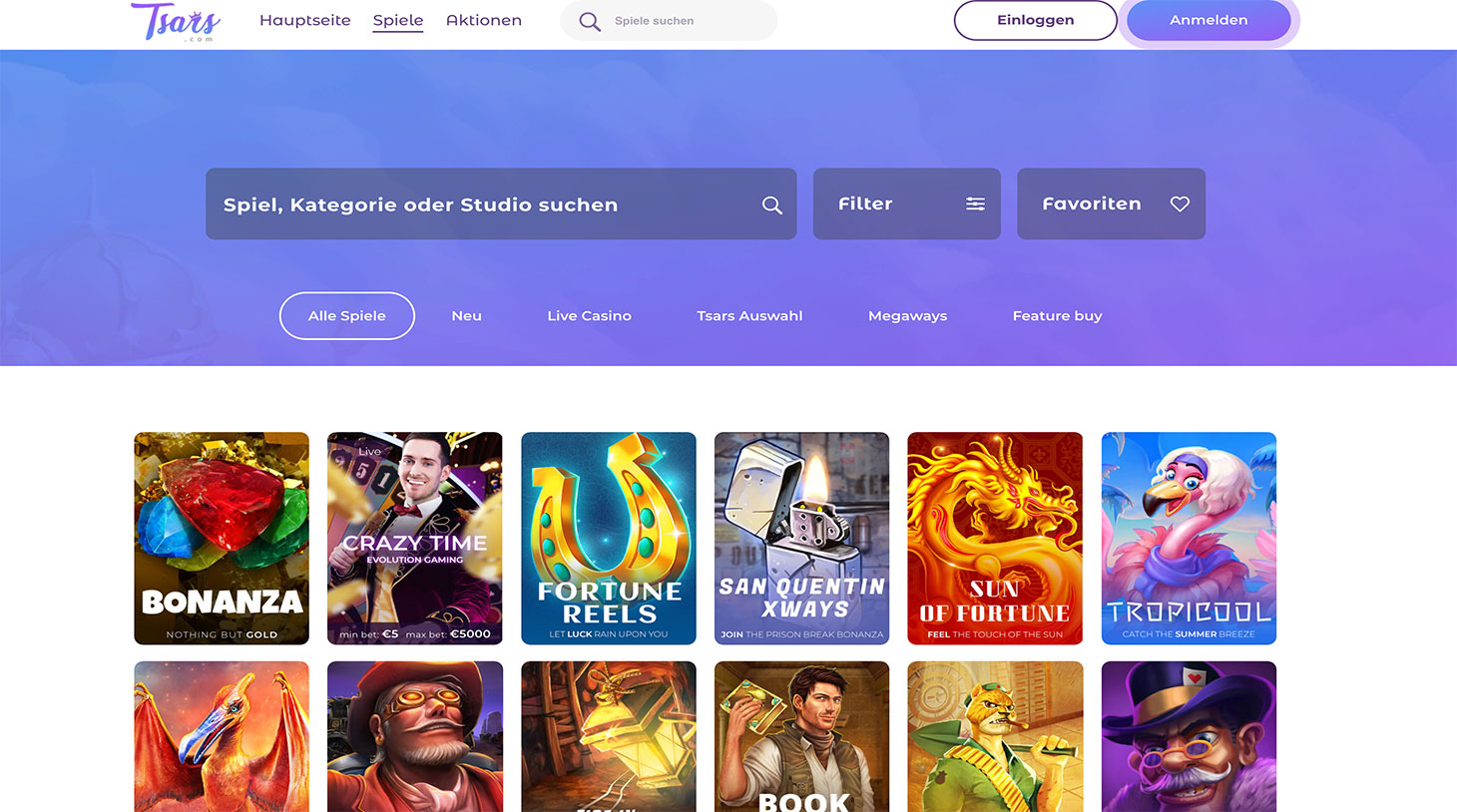Open the armed tiger soldier game thumbnail
The image size is (1457, 812).
995,736
